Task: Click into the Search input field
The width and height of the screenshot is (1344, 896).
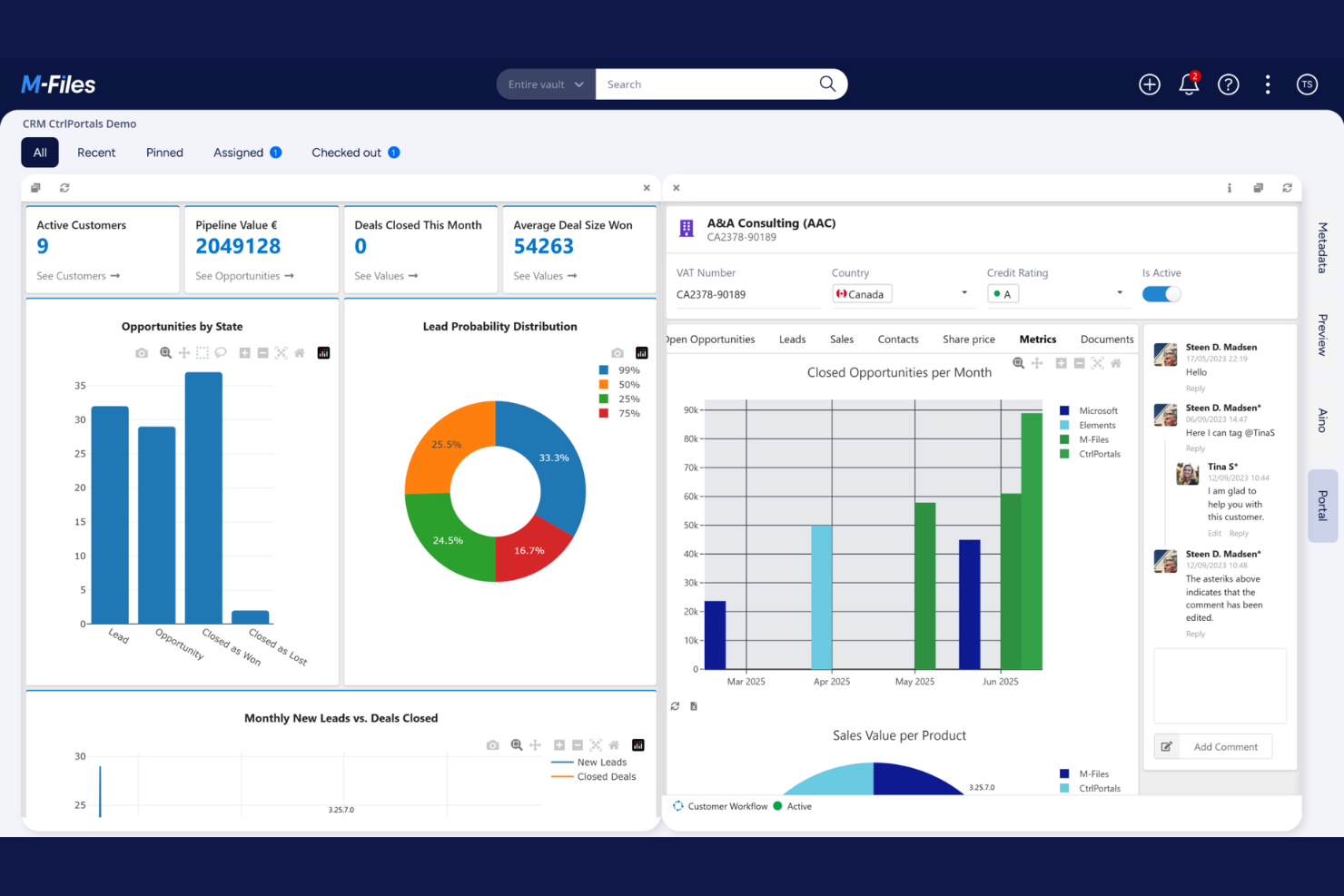Action: (x=708, y=84)
